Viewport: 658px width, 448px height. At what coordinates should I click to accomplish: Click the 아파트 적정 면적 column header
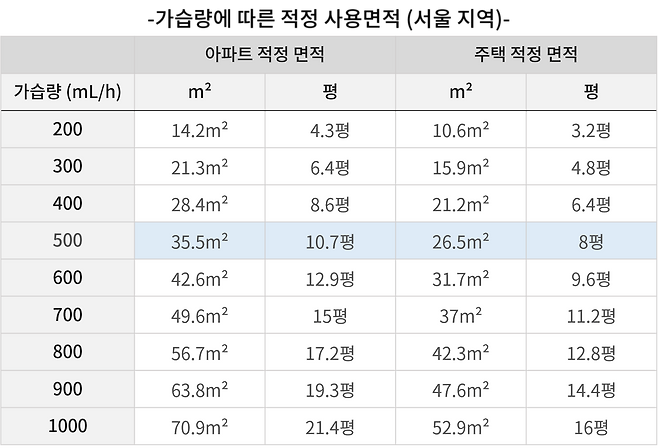(264, 54)
